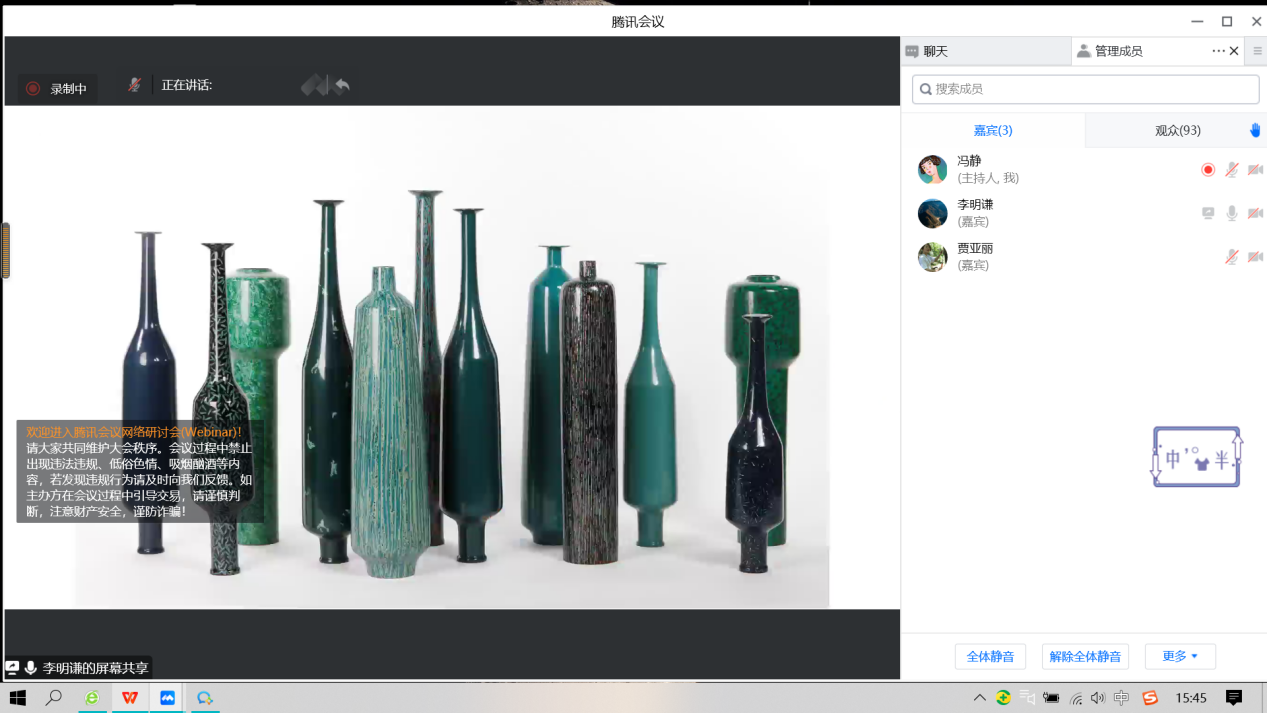Click the volume icon in system tray
The height and width of the screenshot is (713, 1267).
click(x=1098, y=698)
